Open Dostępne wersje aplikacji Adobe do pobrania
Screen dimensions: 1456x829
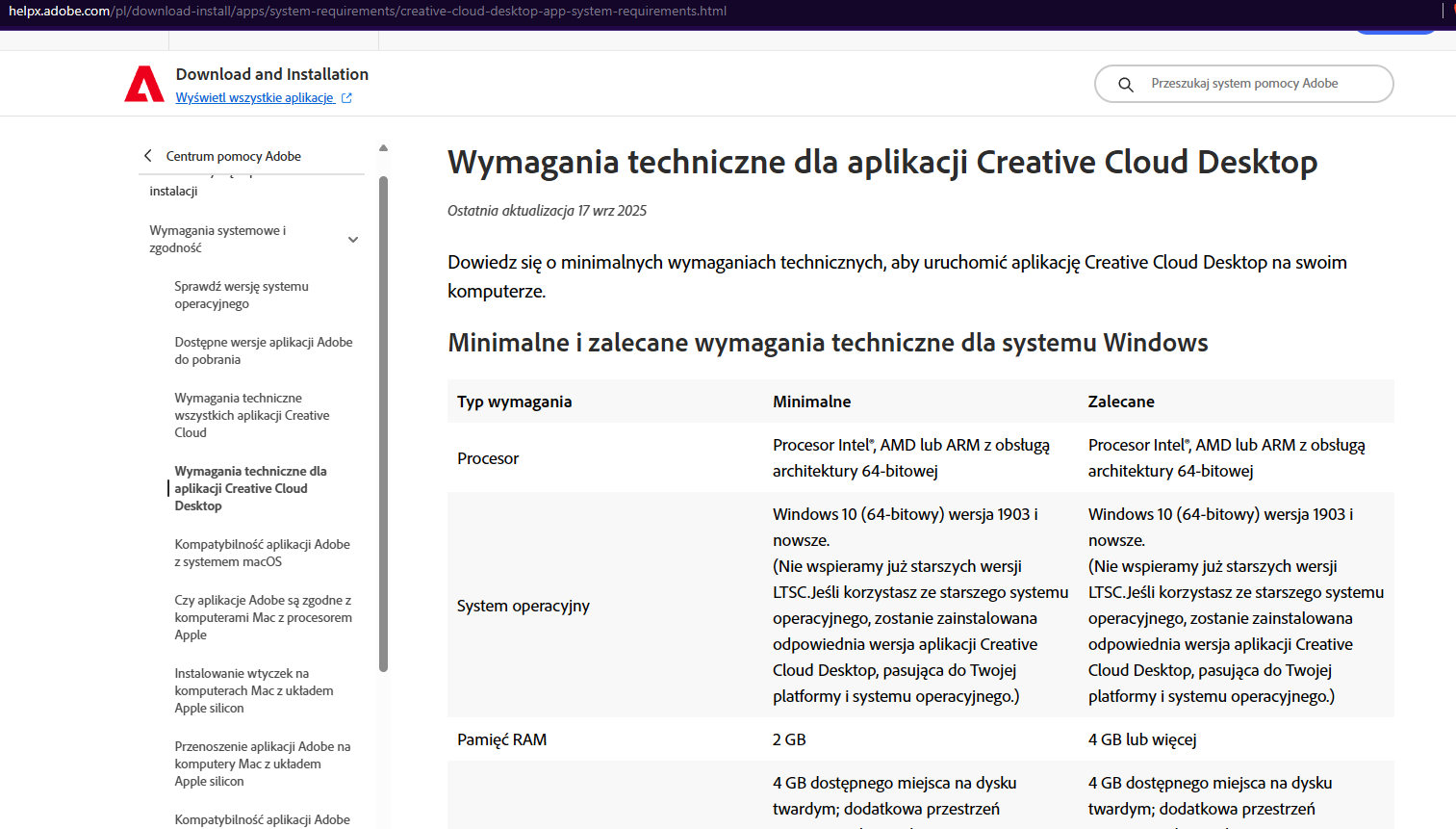point(263,350)
